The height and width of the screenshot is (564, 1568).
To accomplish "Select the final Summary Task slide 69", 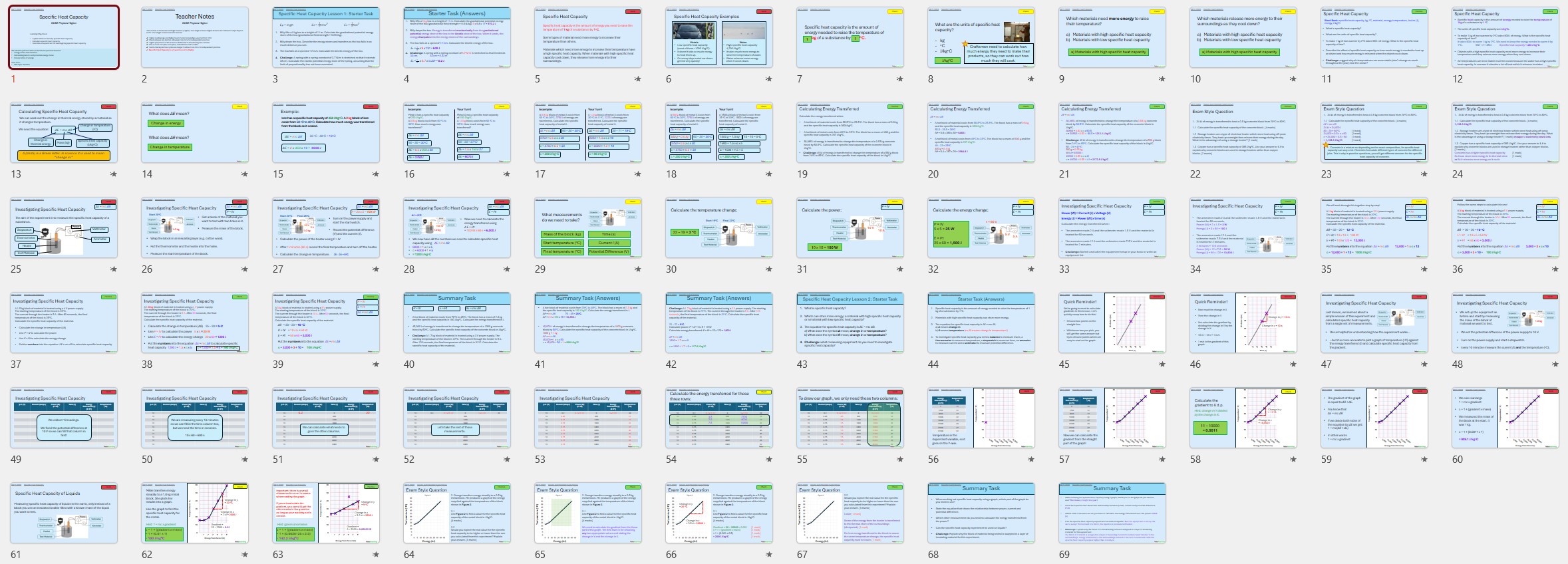I will pos(1112,513).
